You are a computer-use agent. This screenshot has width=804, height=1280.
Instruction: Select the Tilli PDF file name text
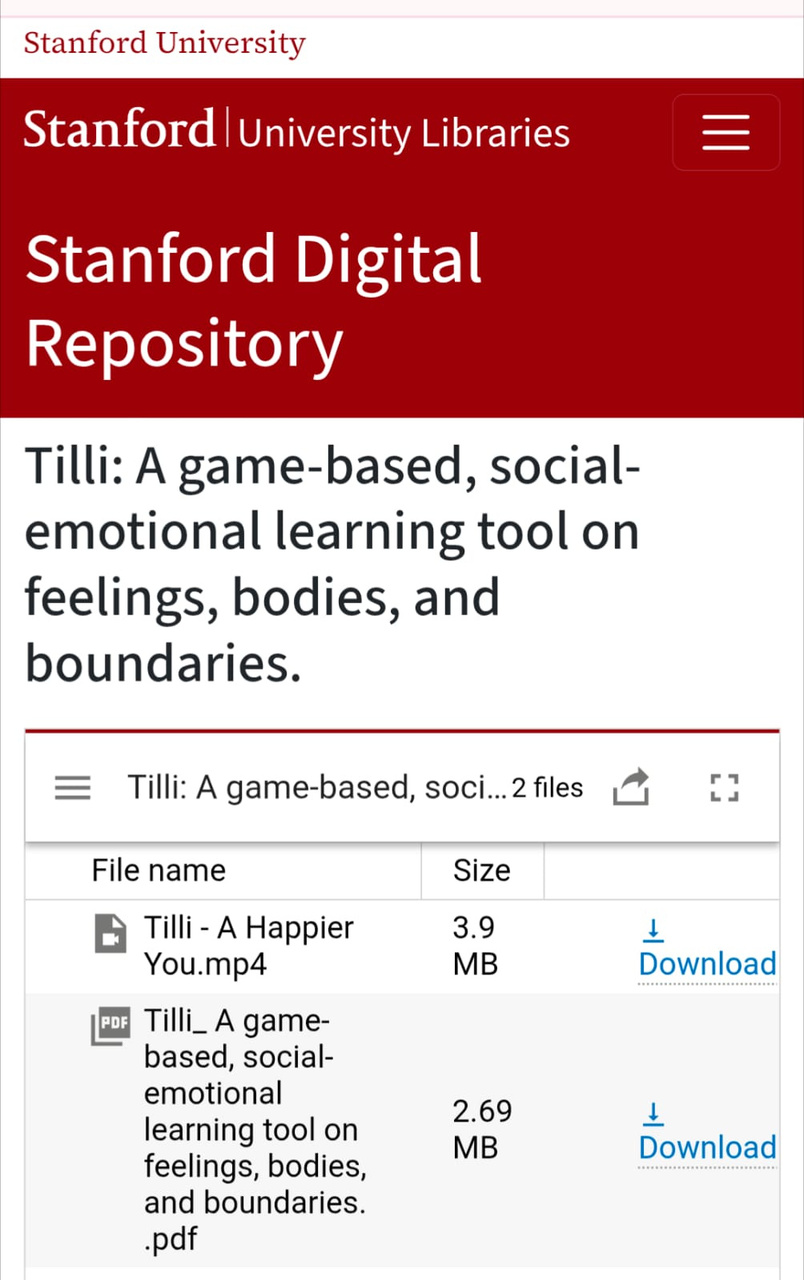pos(255,1130)
